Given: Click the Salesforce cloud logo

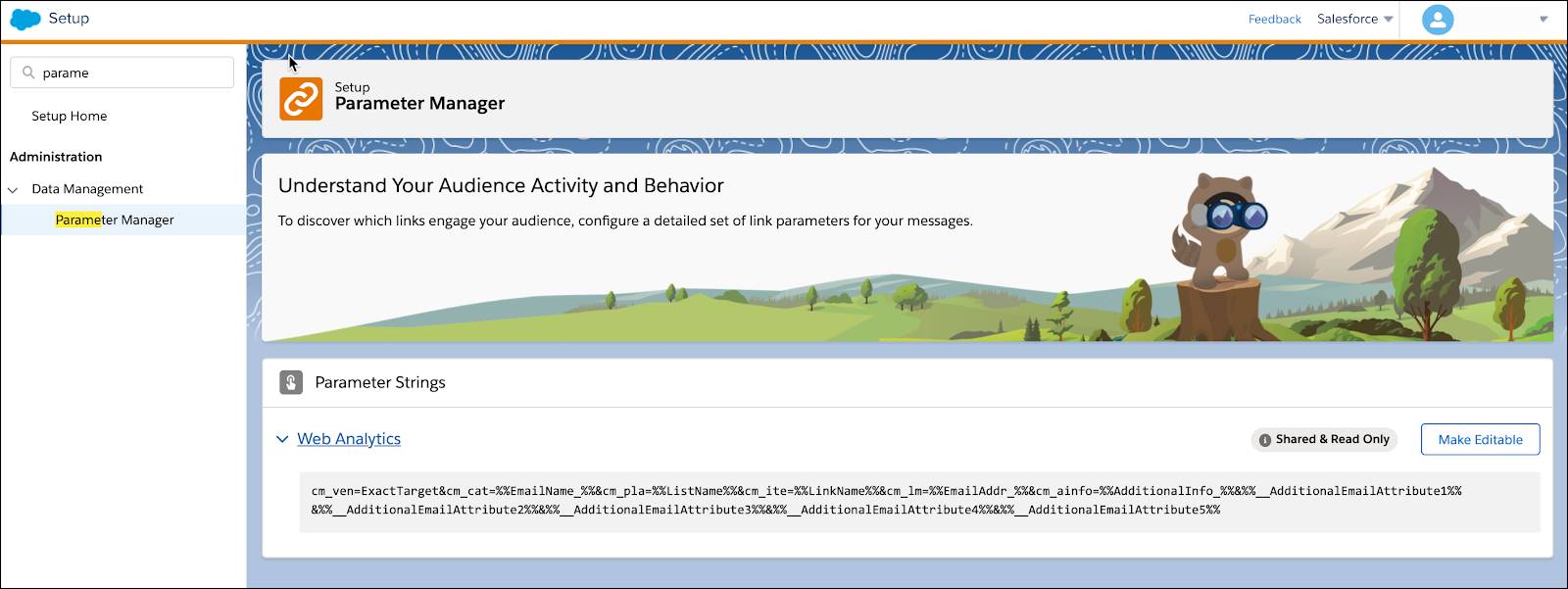Looking at the screenshot, I should point(24,19).
